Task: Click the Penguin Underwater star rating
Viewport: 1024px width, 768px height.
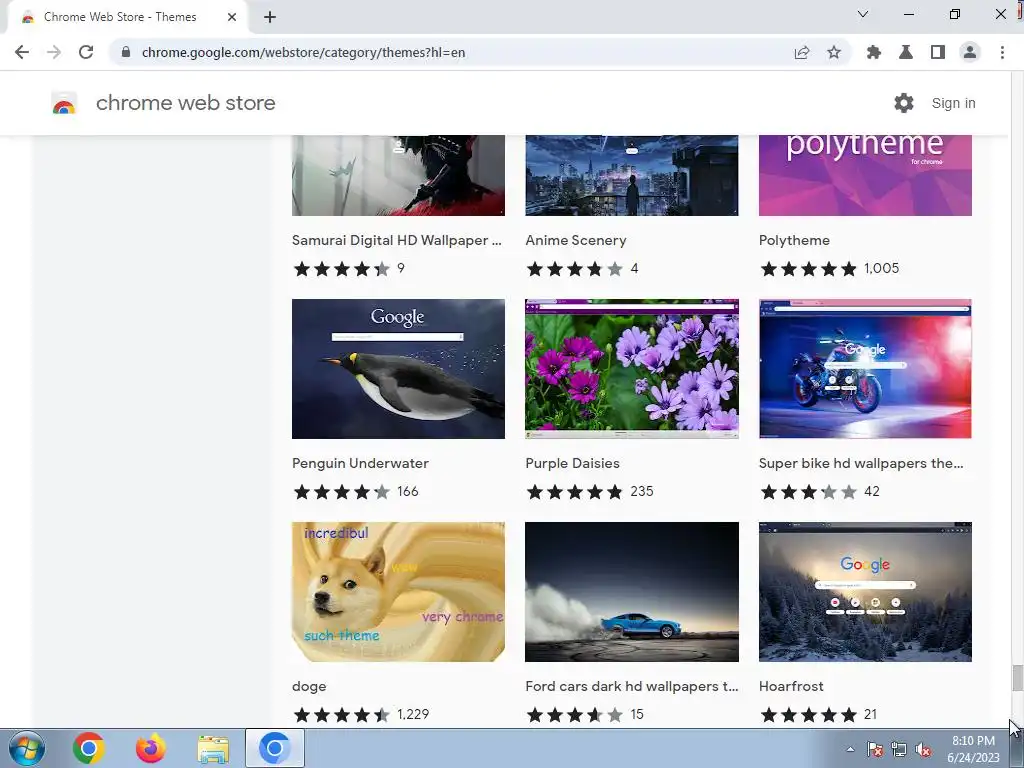Action: click(342, 492)
